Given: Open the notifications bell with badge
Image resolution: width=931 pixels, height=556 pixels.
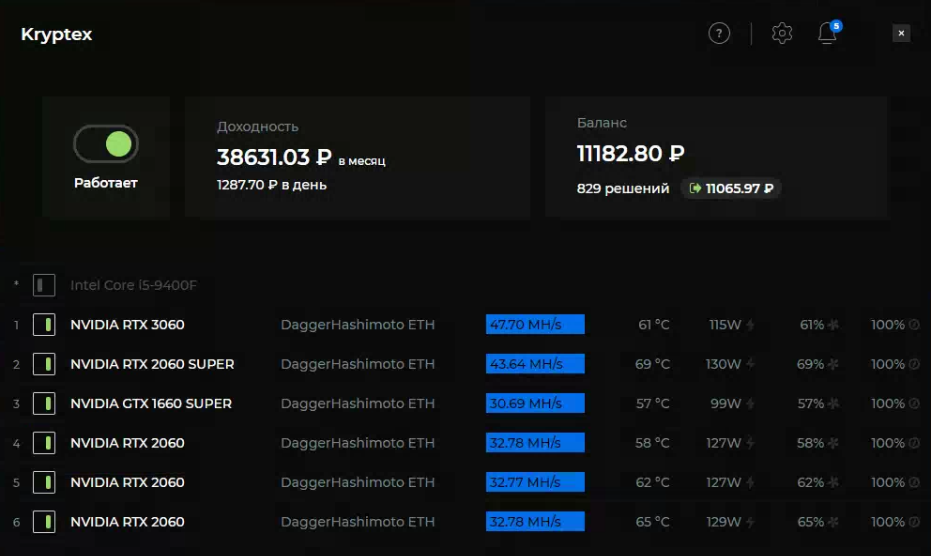Looking at the screenshot, I should [829, 33].
